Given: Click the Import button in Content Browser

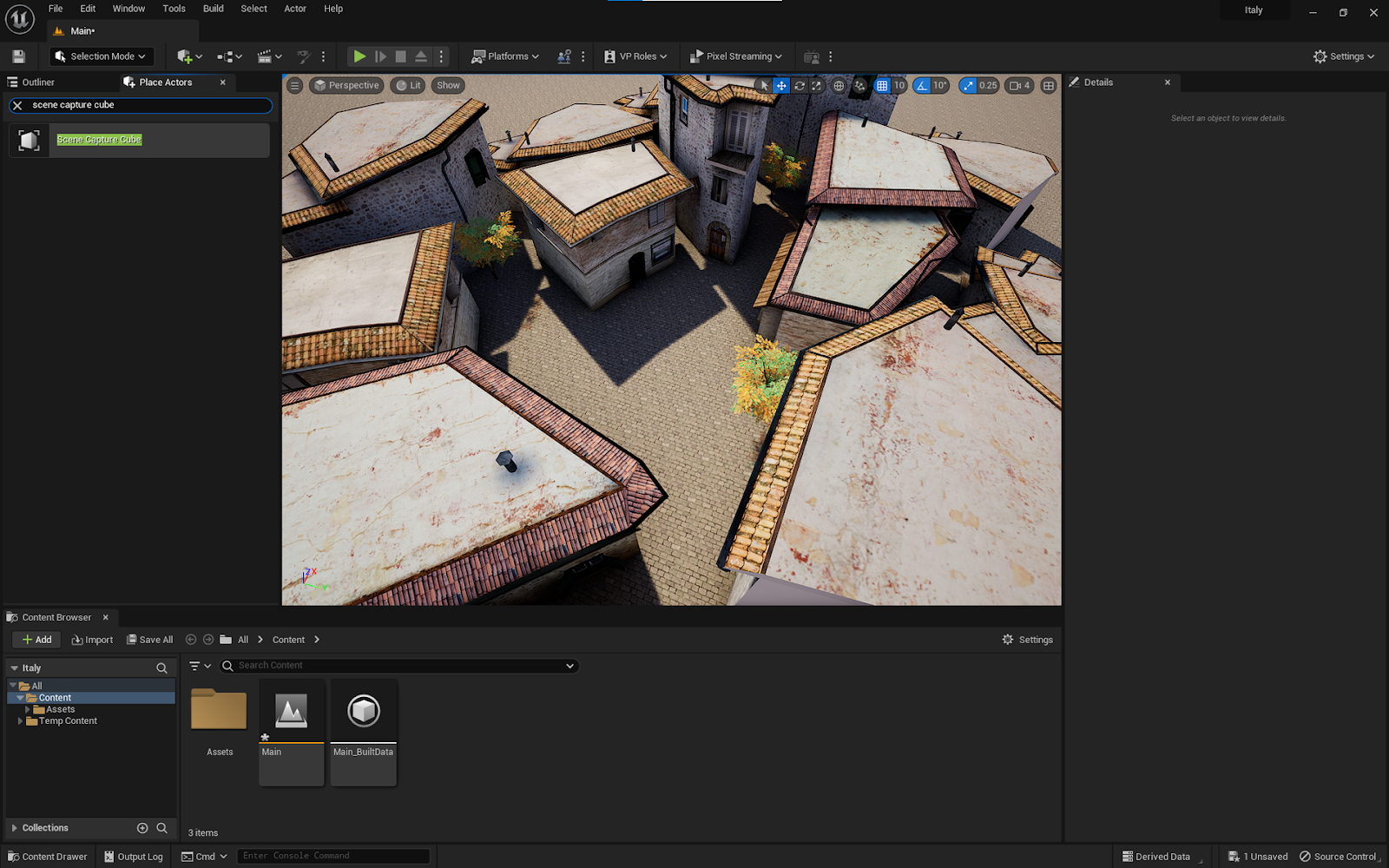Looking at the screenshot, I should [92, 640].
